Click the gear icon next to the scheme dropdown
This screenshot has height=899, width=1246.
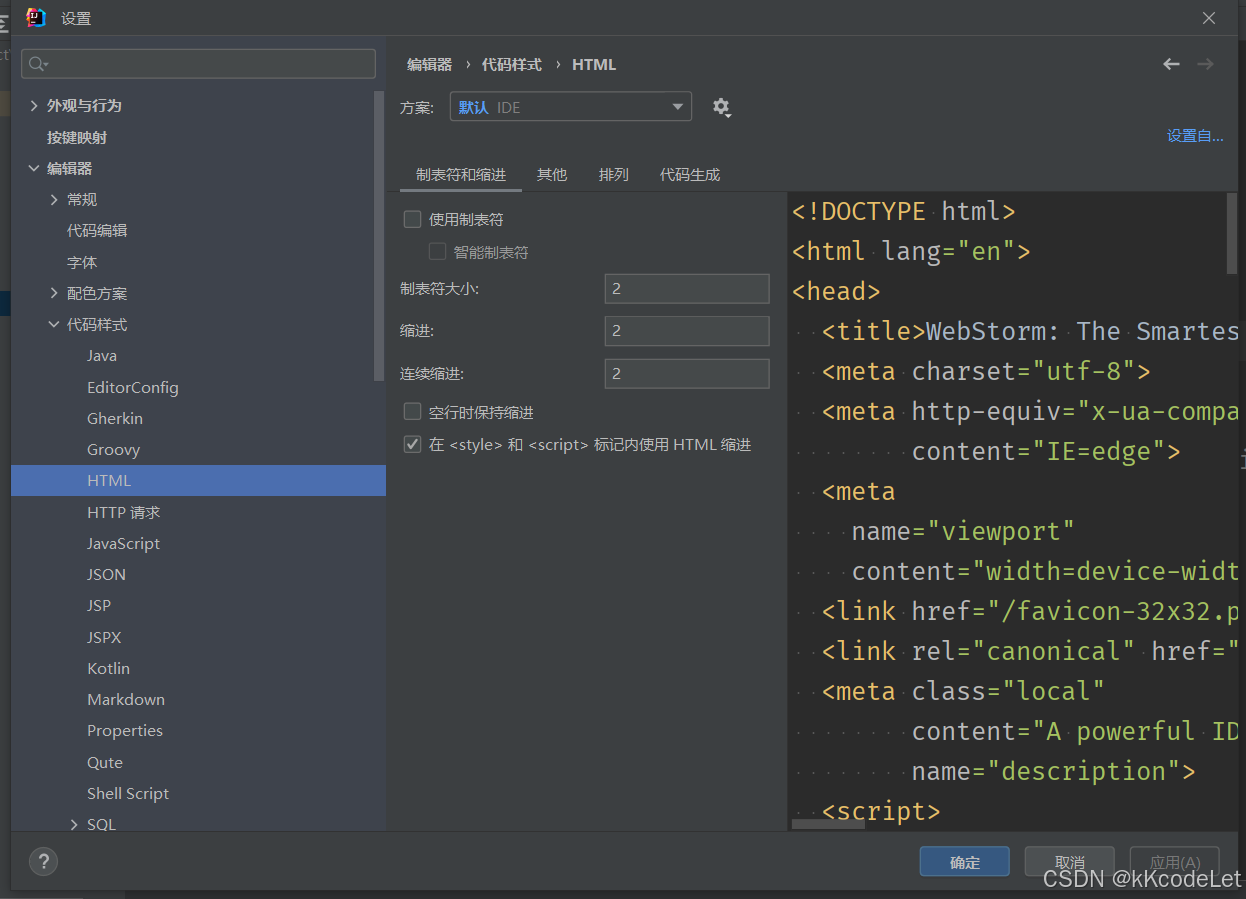pos(721,107)
